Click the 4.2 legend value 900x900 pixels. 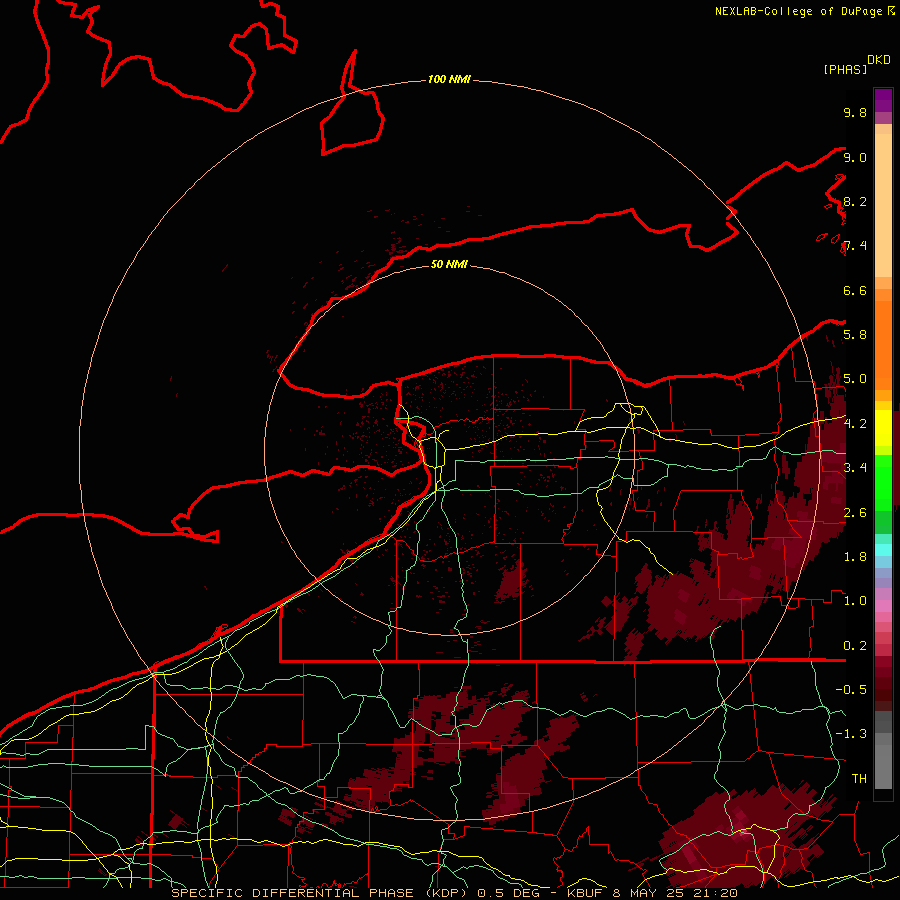click(855, 424)
